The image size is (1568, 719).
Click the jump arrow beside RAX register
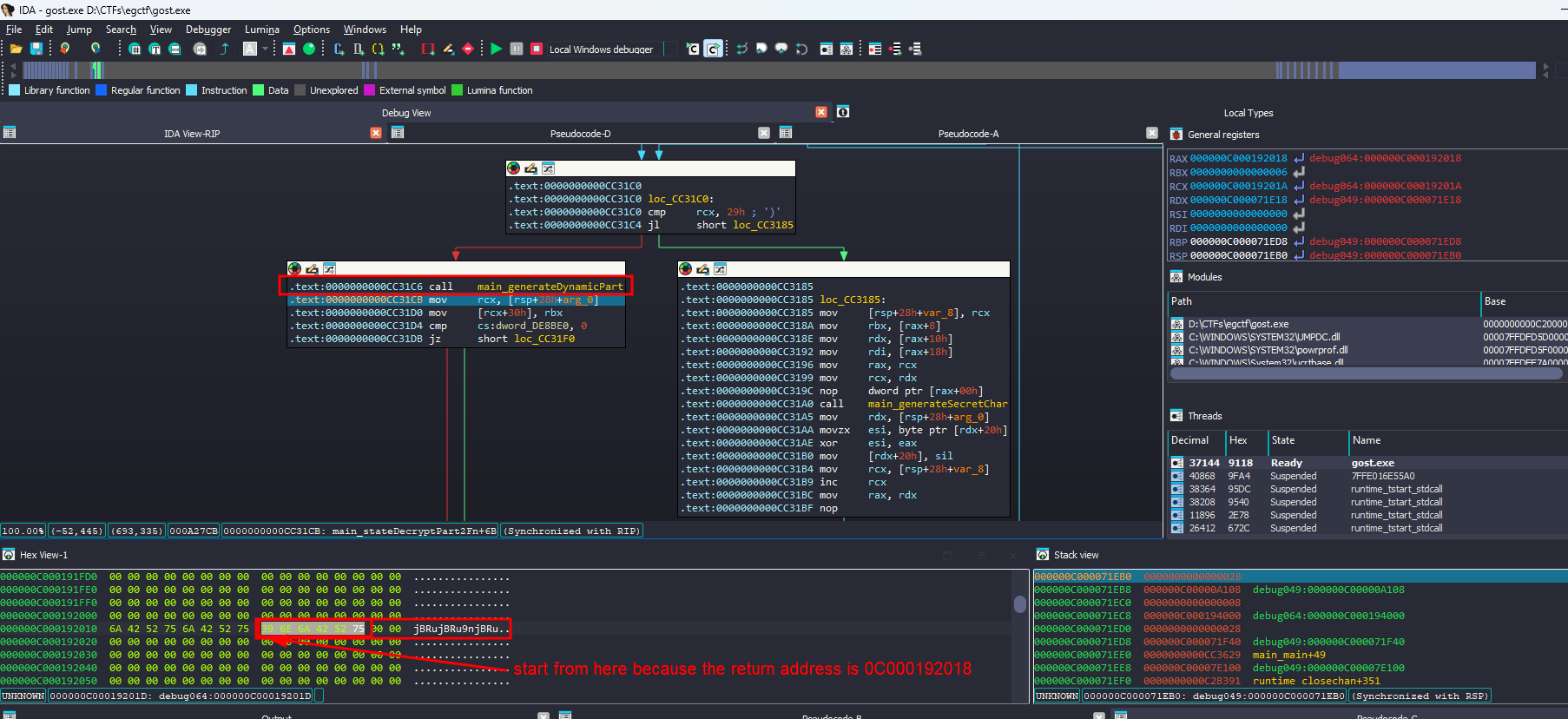tap(1299, 158)
